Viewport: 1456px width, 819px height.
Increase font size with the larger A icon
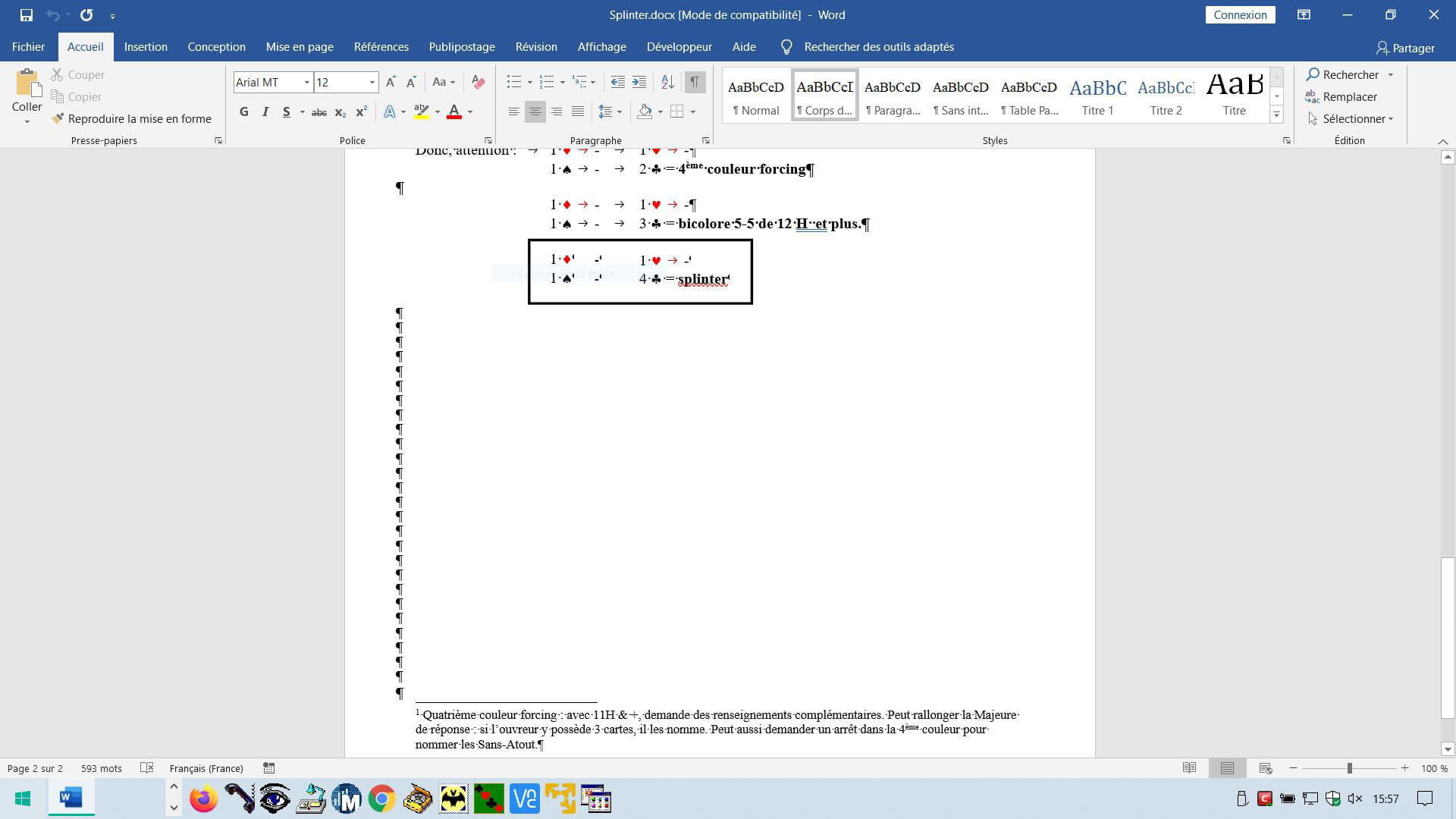pos(391,82)
